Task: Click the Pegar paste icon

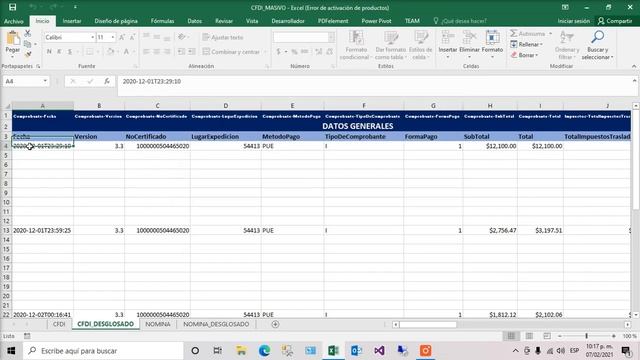Action: pyautogui.click(x=13, y=39)
